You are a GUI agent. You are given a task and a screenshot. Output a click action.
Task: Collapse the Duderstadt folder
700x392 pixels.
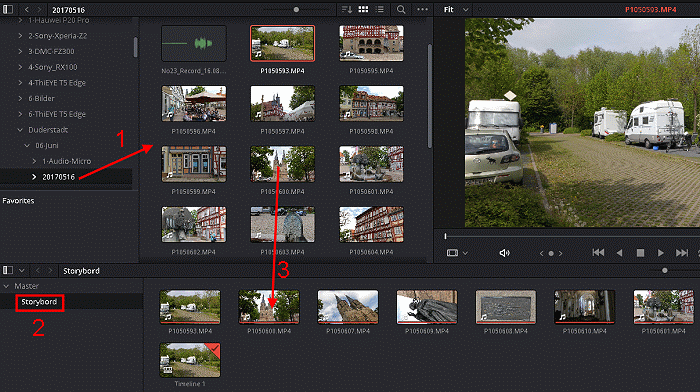[x=20, y=130]
